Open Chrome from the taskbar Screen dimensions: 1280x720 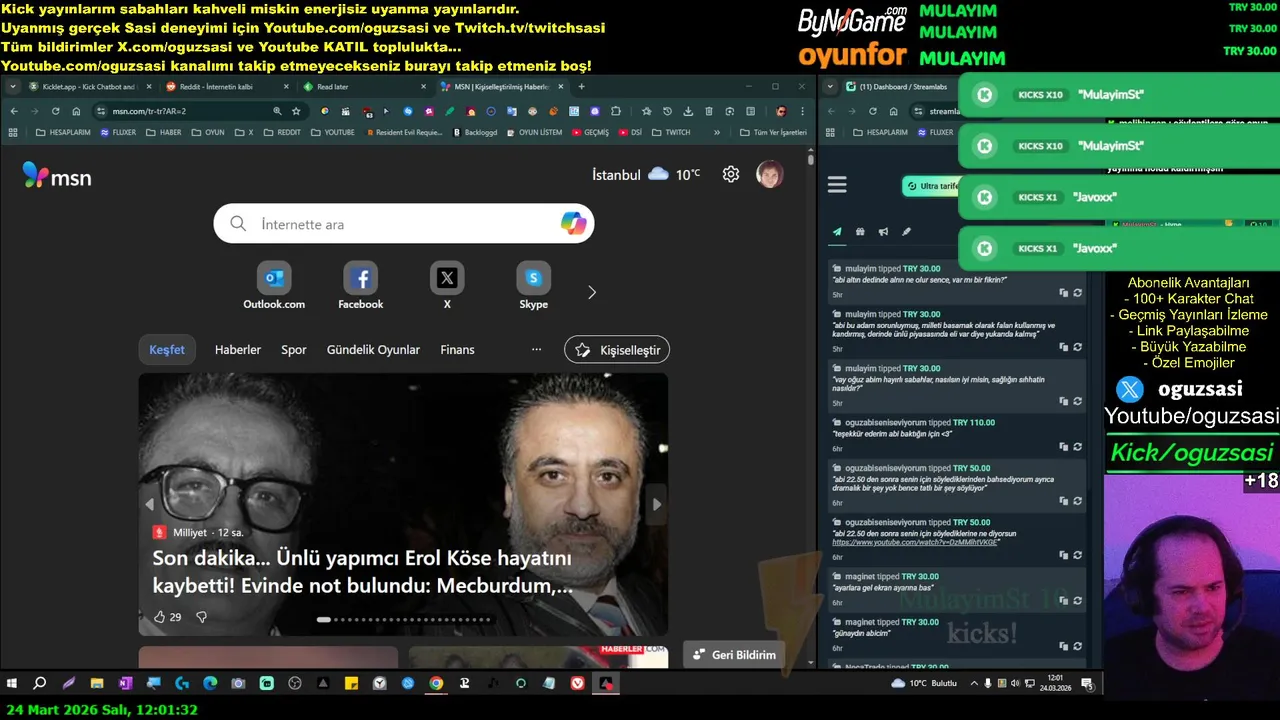tap(436, 683)
